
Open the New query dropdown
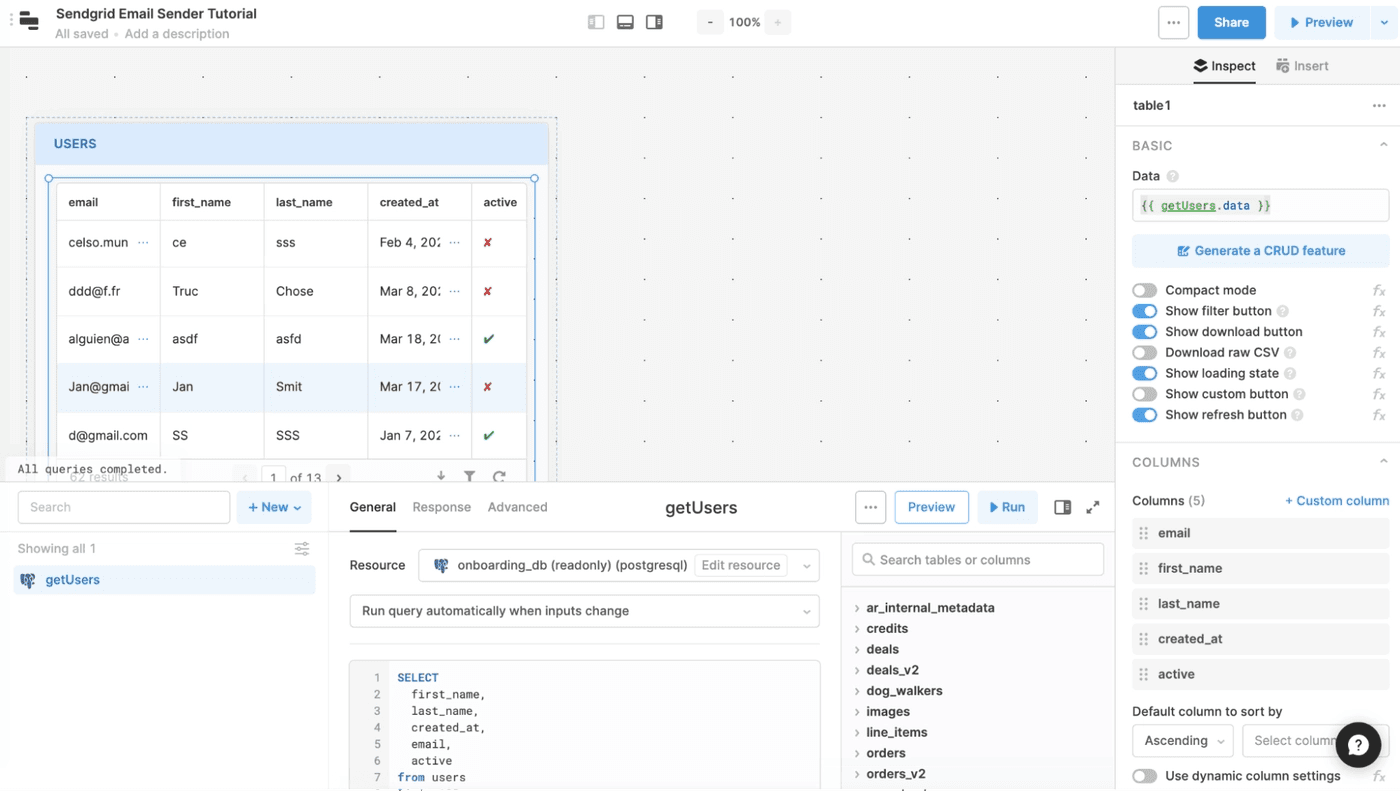pos(273,507)
